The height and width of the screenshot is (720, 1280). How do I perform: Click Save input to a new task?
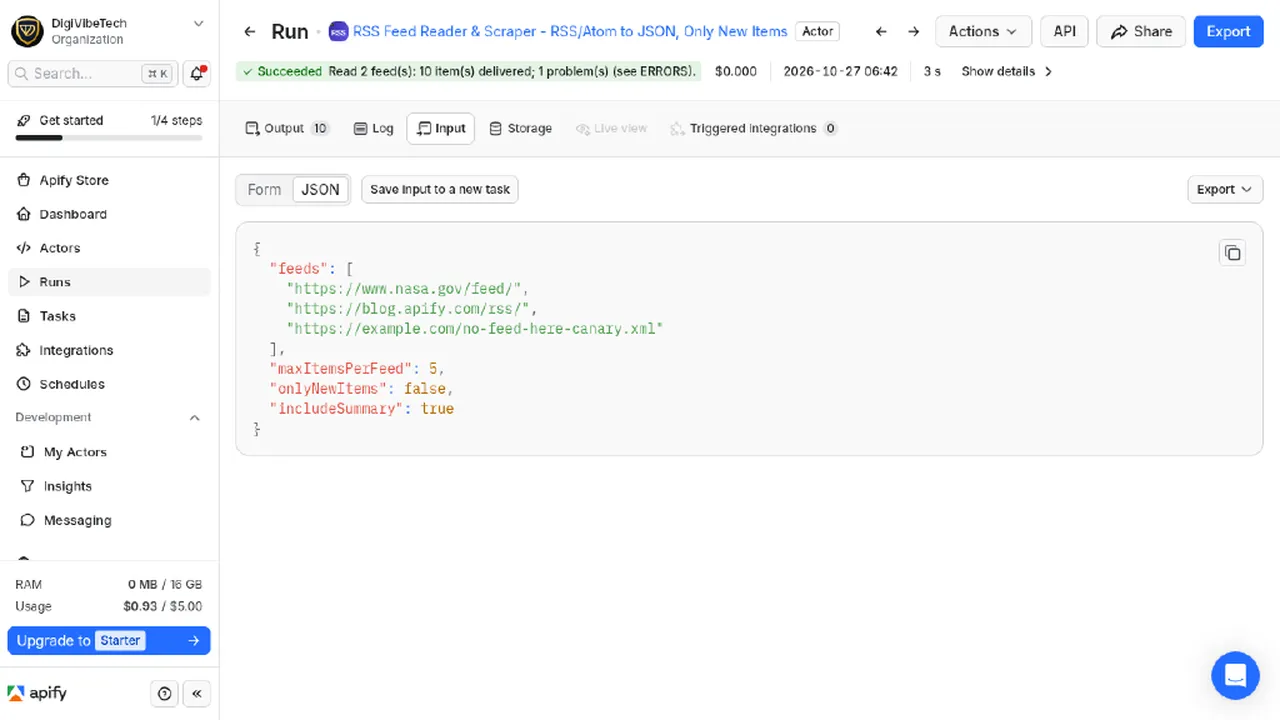440,189
